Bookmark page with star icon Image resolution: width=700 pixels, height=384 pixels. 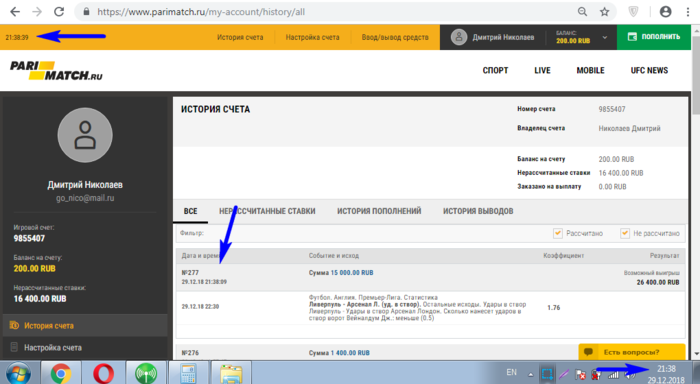(604, 12)
